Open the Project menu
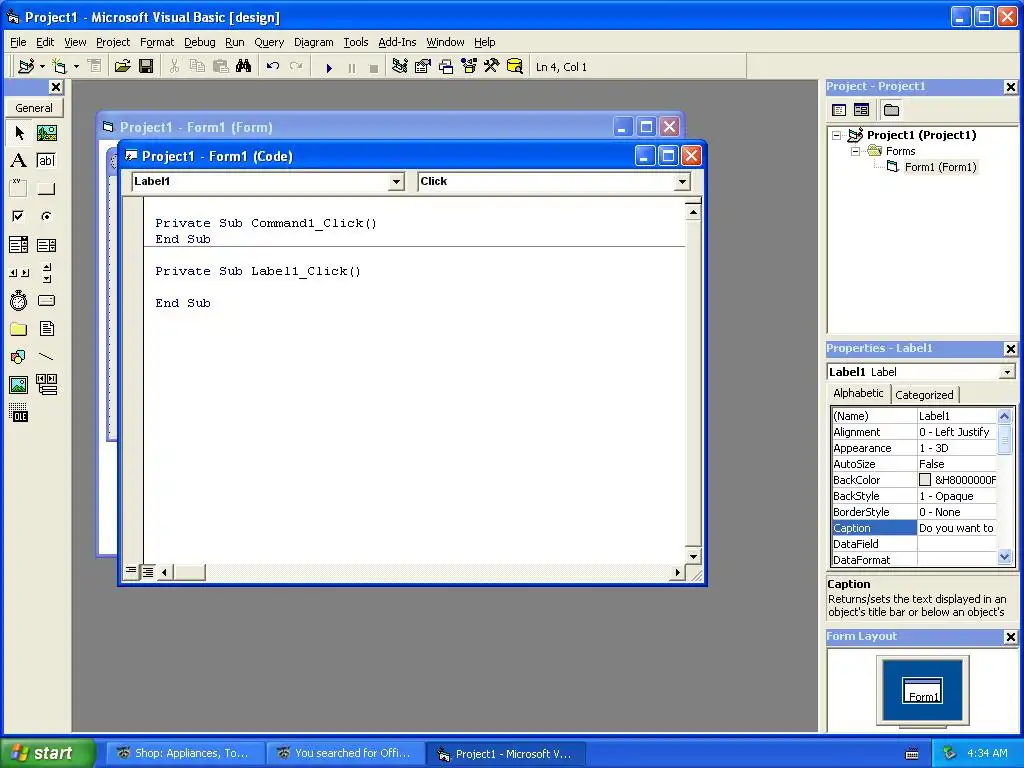 click(x=113, y=42)
